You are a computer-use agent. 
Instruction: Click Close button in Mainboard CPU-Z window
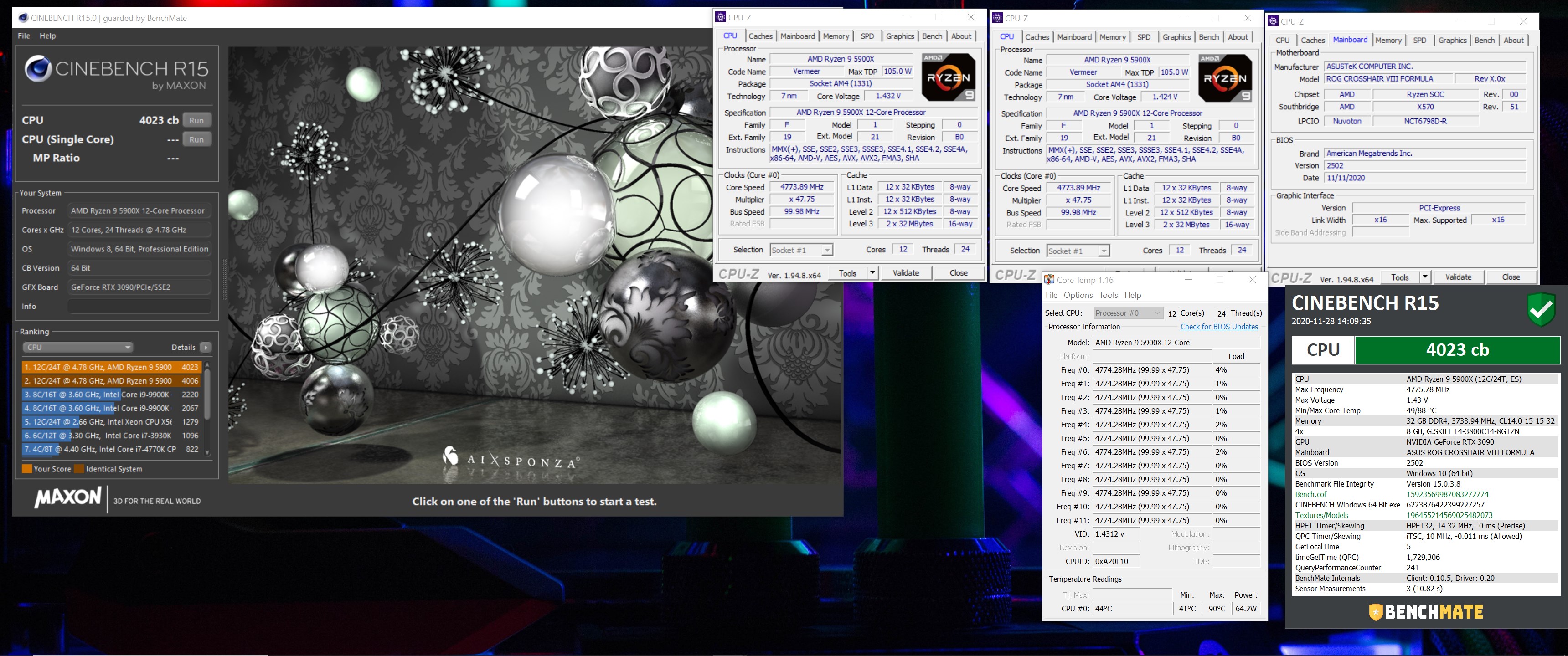point(1511,277)
